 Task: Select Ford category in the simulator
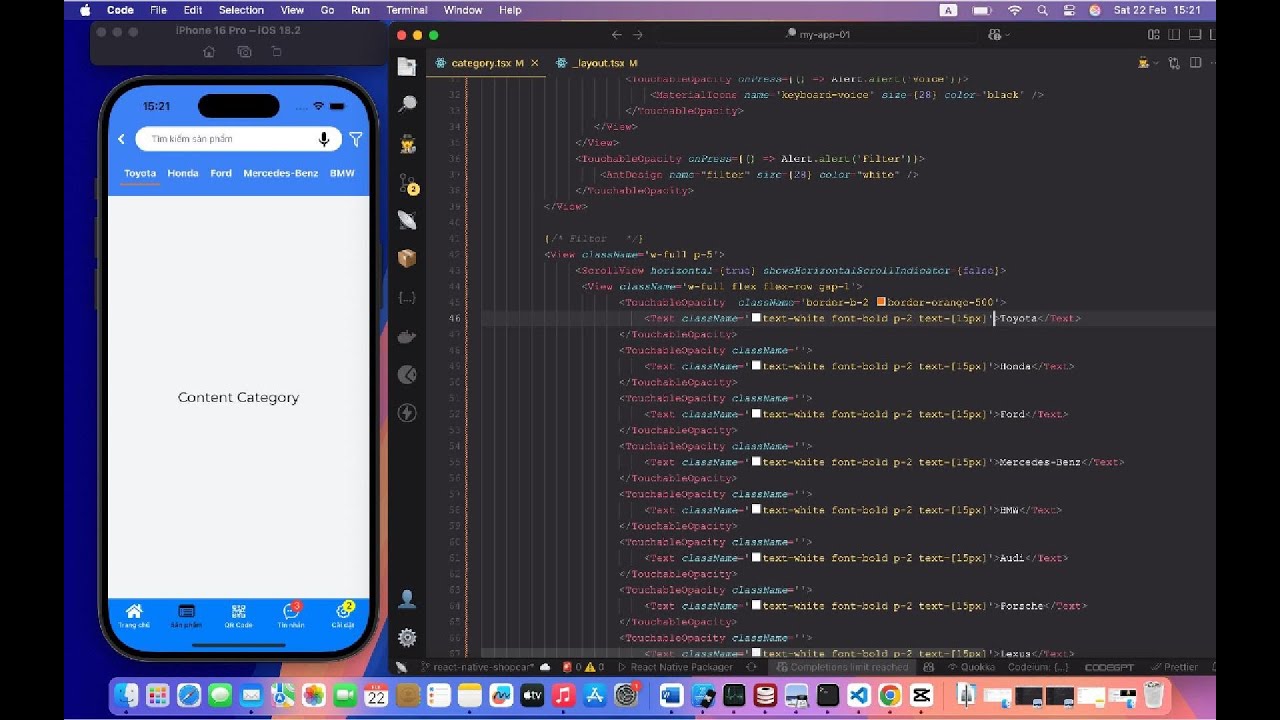[x=221, y=173]
